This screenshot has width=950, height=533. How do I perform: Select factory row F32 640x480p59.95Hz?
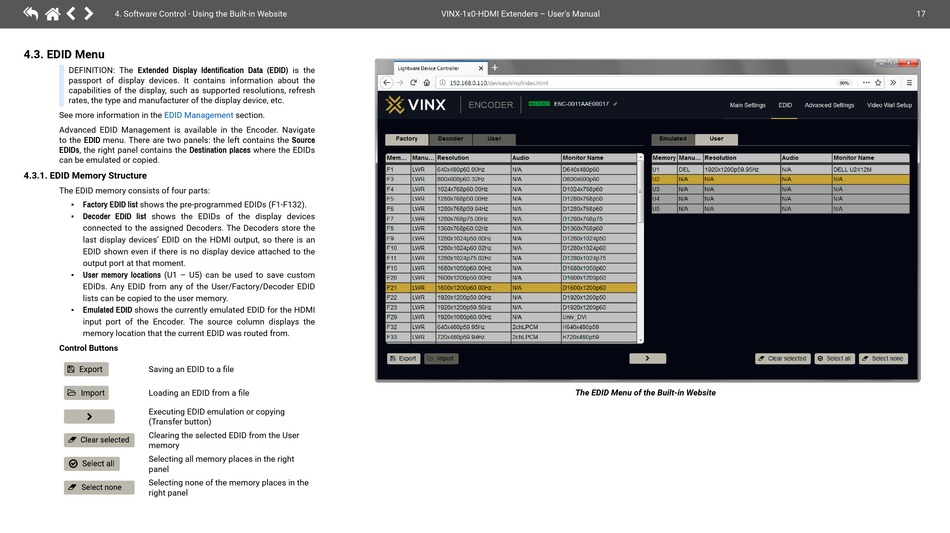coord(511,327)
